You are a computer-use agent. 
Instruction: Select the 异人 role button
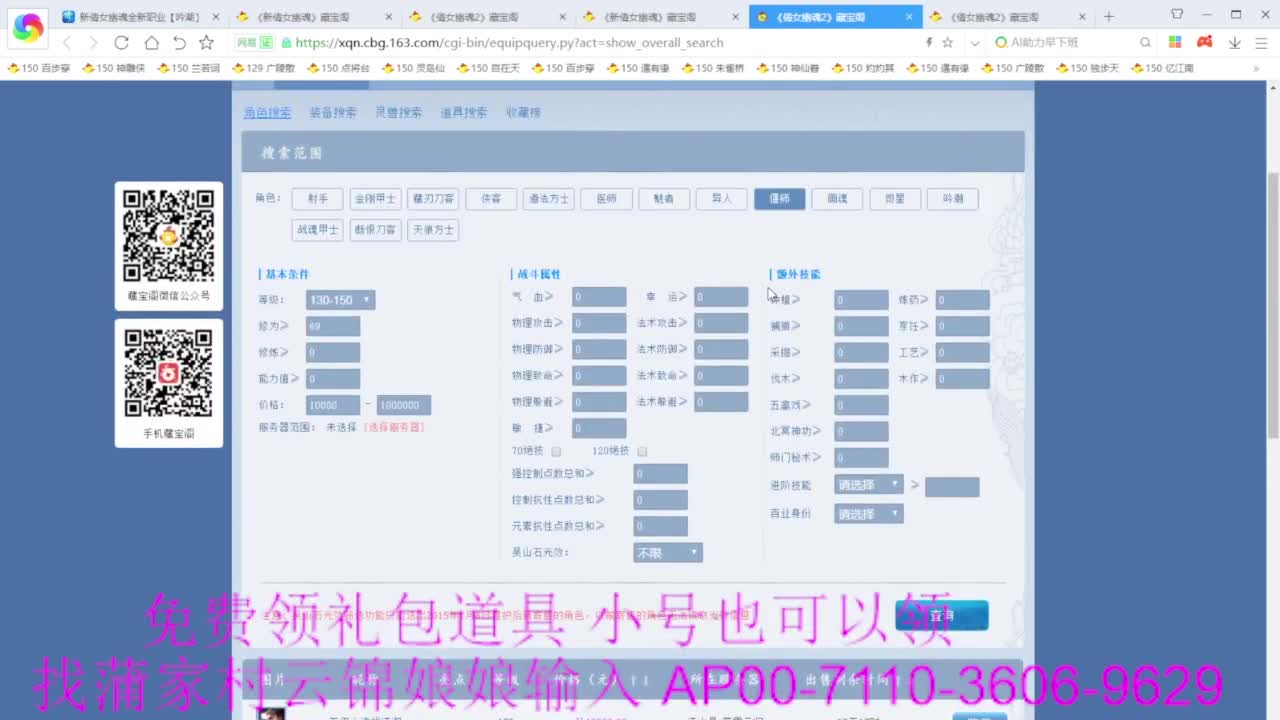[x=722, y=199]
